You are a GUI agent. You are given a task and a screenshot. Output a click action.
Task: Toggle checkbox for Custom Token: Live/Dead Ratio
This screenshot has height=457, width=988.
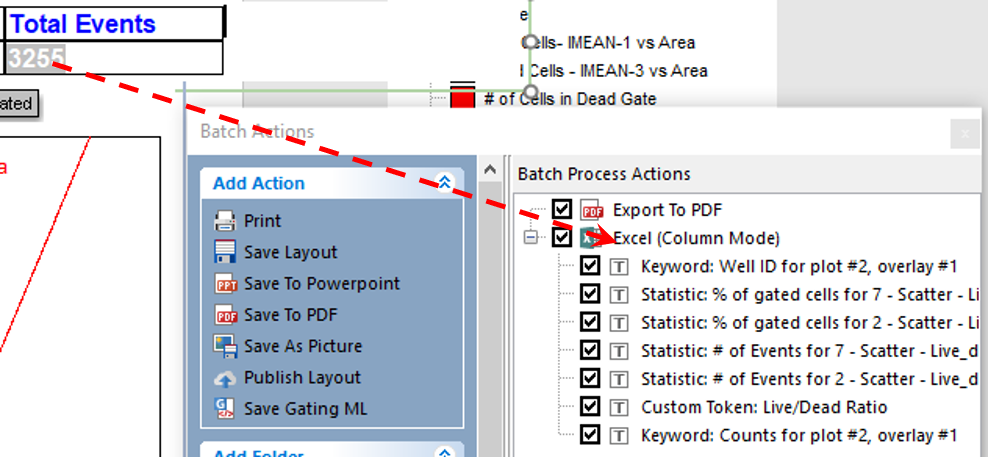[590, 407]
